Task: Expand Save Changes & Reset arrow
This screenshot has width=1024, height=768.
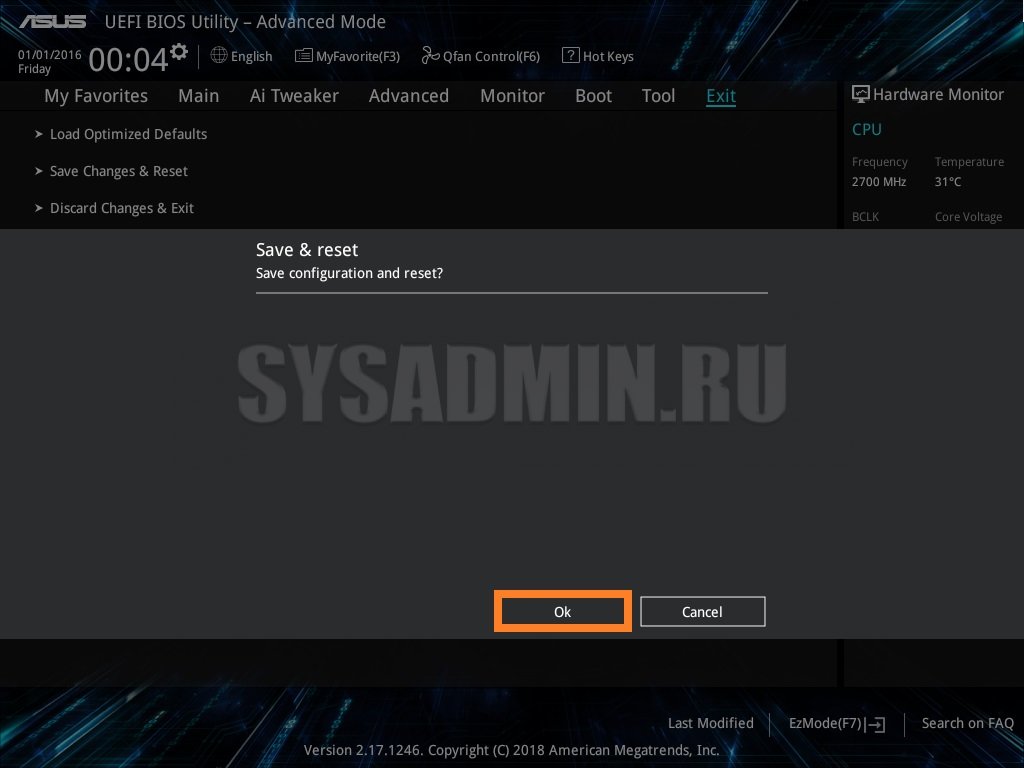Action: click(39, 171)
